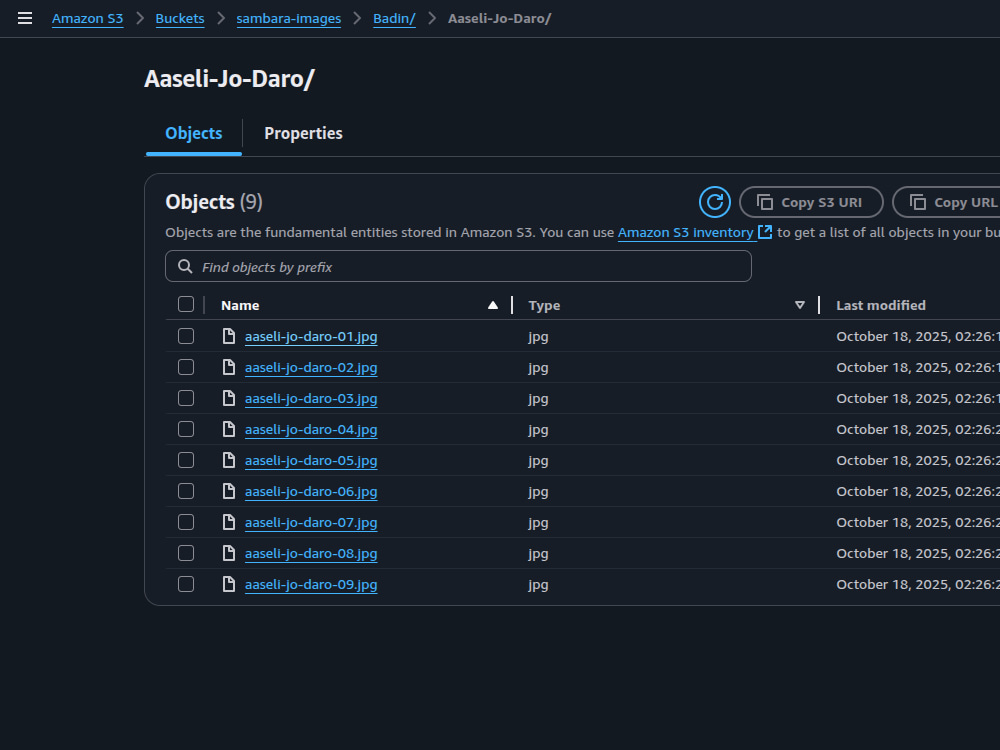Screen dimensions: 1000x750
Task: Navigate to Badin/ folder breadcrumb
Action: click(394, 18)
